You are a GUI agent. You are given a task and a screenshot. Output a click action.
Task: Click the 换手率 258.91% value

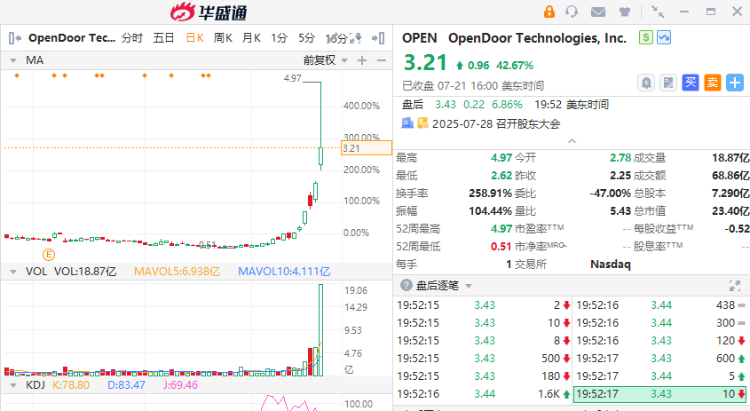tap(490, 193)
